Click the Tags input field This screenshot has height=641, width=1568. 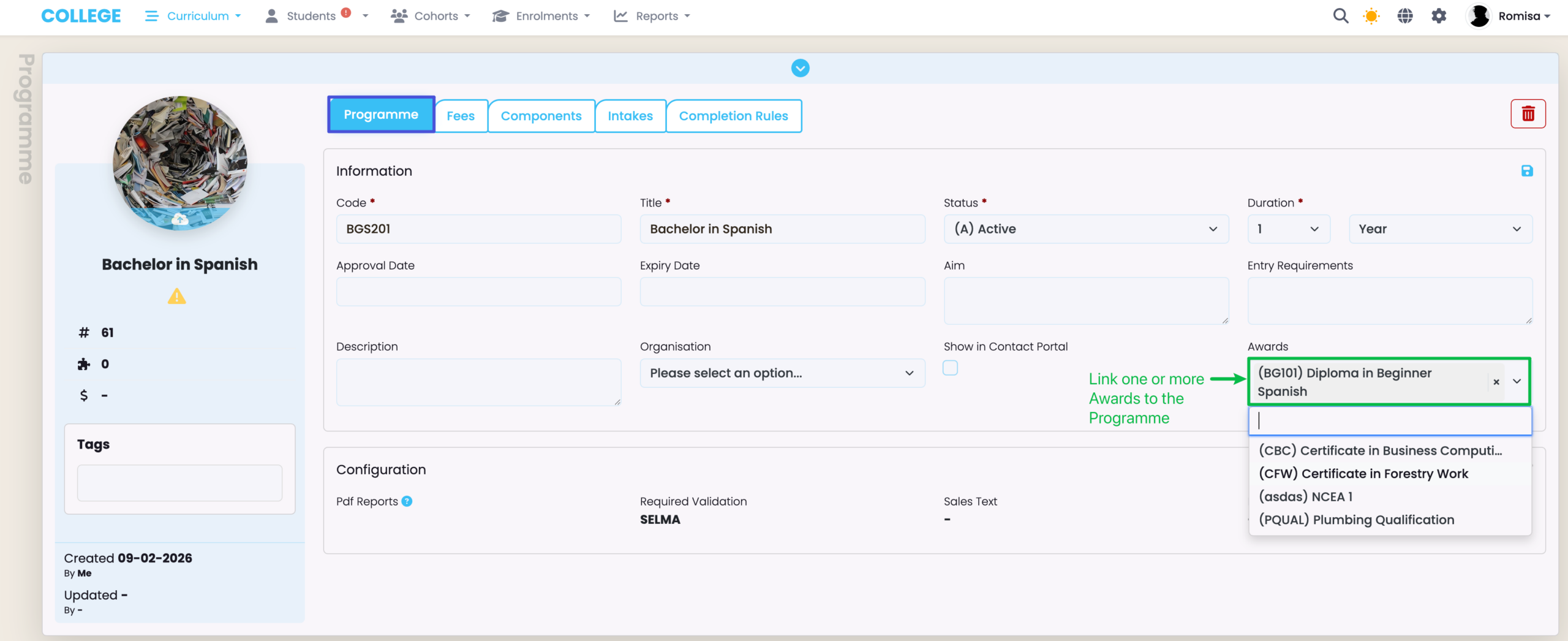click(179, 483)
